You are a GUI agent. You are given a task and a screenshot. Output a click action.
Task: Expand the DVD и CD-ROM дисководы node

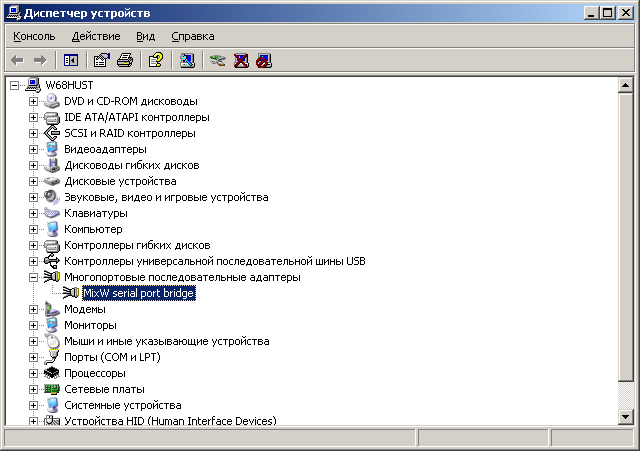coord(34,101)
